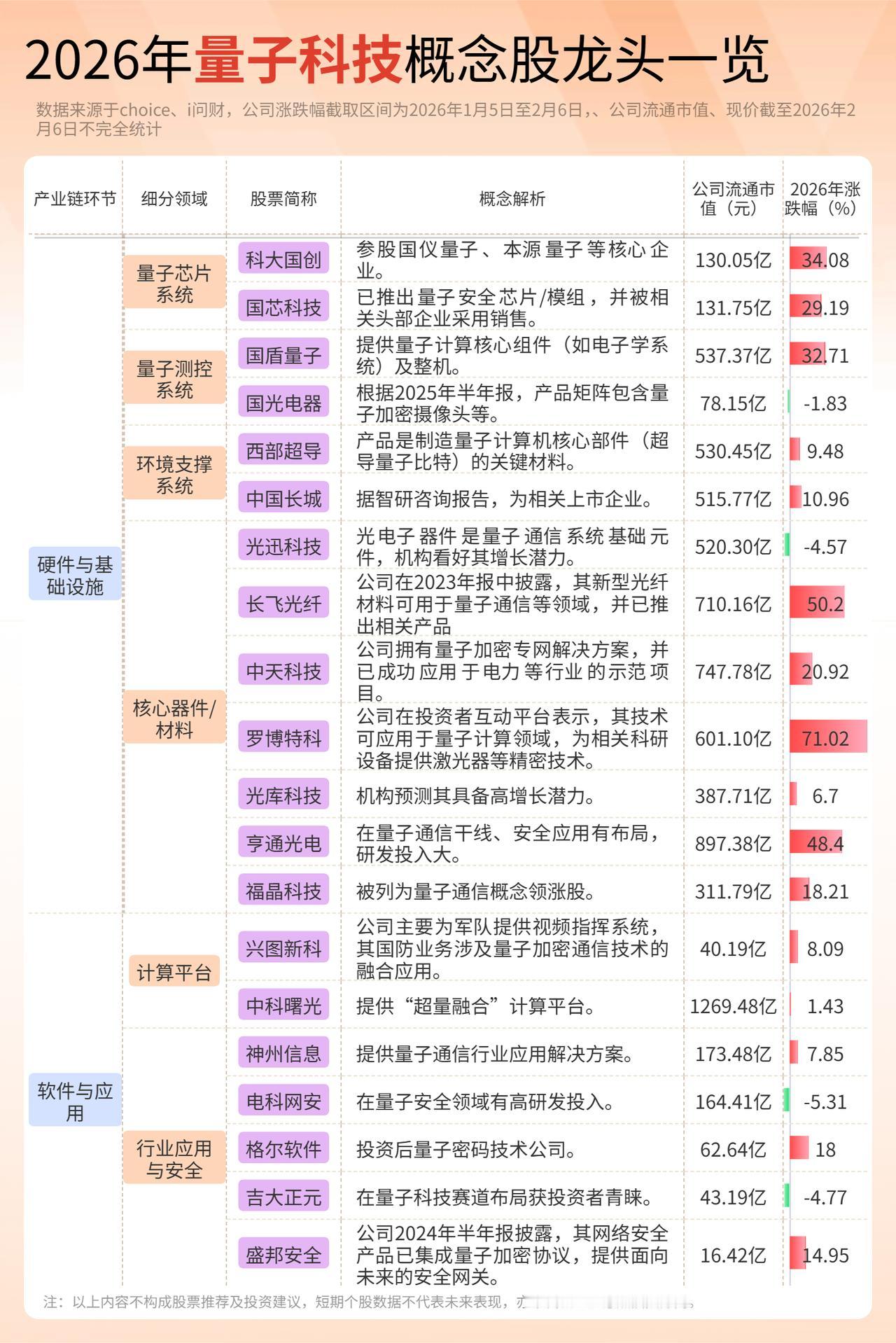The height and width of the screenshot is (1343, 896).
Task: Select the 兴图新科 stock tag
Action: click(x=283, y=948)
